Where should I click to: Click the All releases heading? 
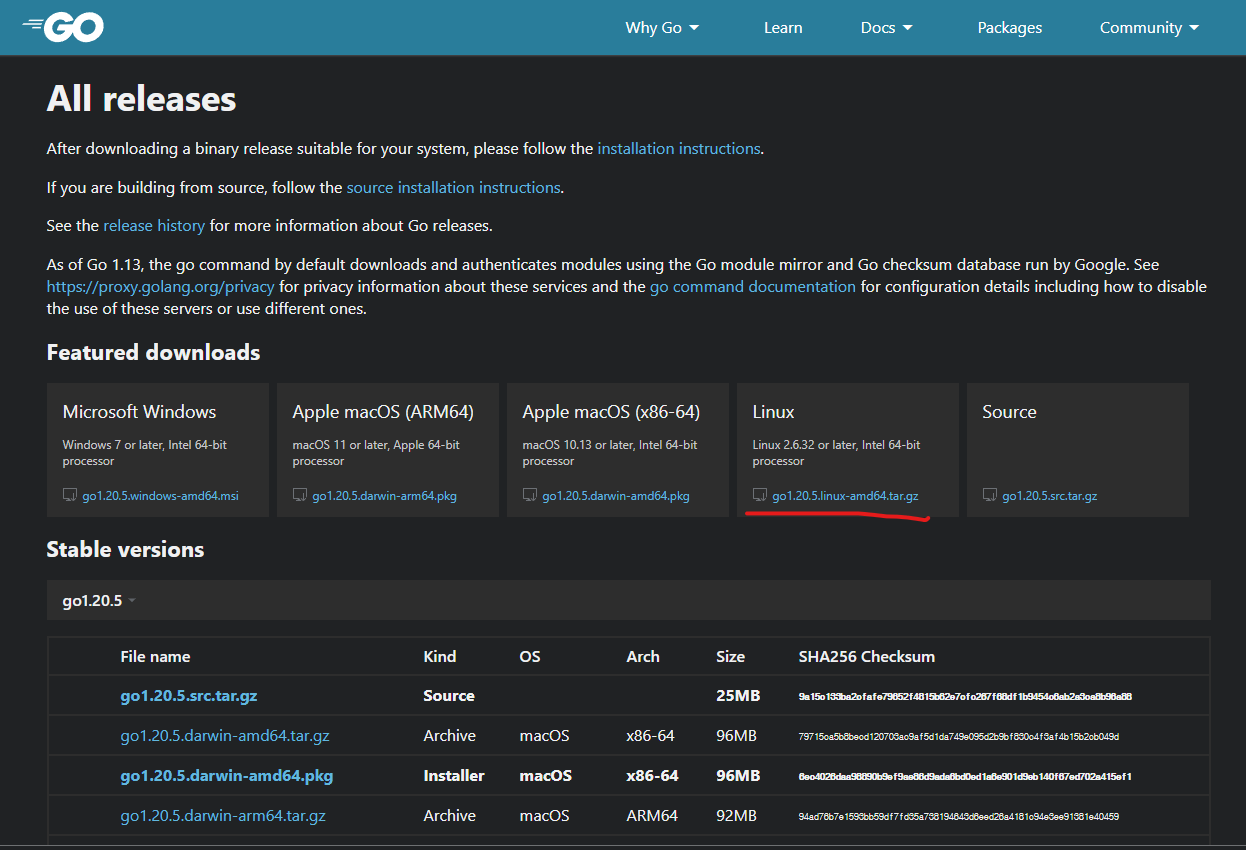tap(141, 99)
